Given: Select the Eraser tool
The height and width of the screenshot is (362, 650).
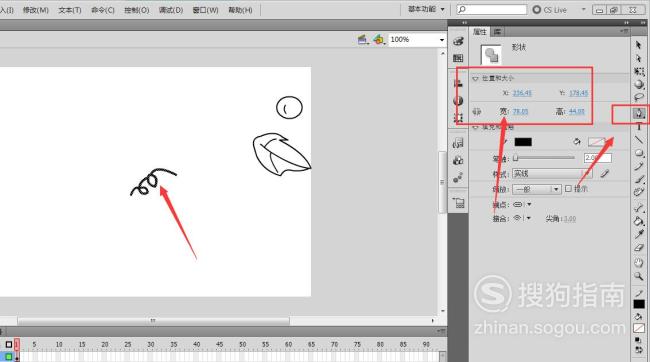Looking at the screenshot, I should pyautogui.click(x=639, y=248).
